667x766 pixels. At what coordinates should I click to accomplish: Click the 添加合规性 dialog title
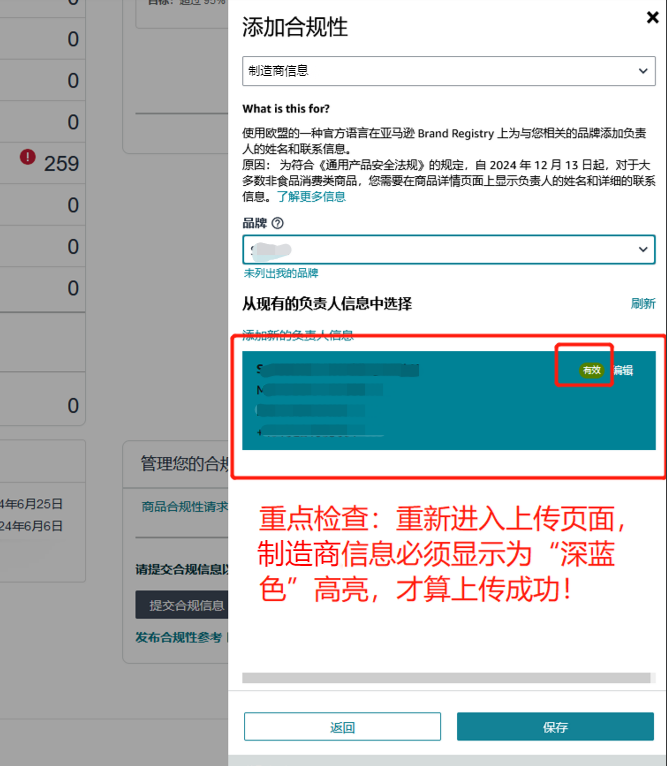[x=295, y=27]
